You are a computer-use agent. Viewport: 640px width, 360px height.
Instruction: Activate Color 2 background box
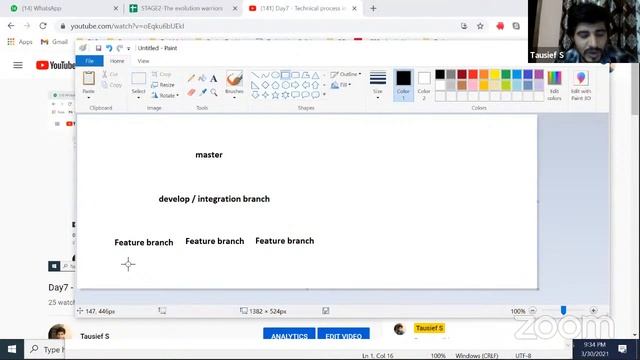coord(424,85)
